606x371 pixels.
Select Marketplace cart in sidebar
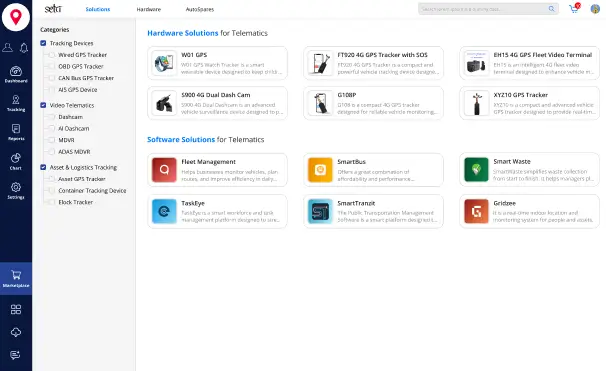16,279
